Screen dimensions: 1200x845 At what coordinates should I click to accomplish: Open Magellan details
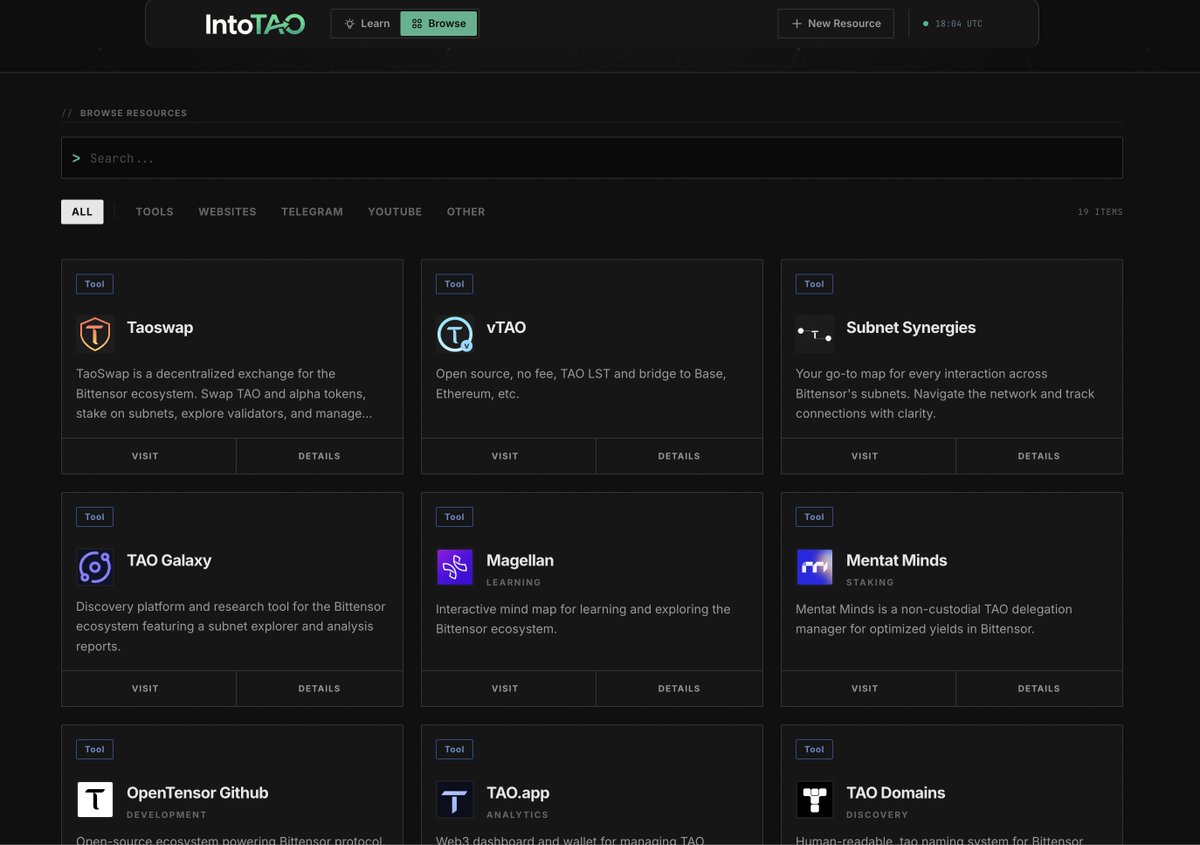680,688
